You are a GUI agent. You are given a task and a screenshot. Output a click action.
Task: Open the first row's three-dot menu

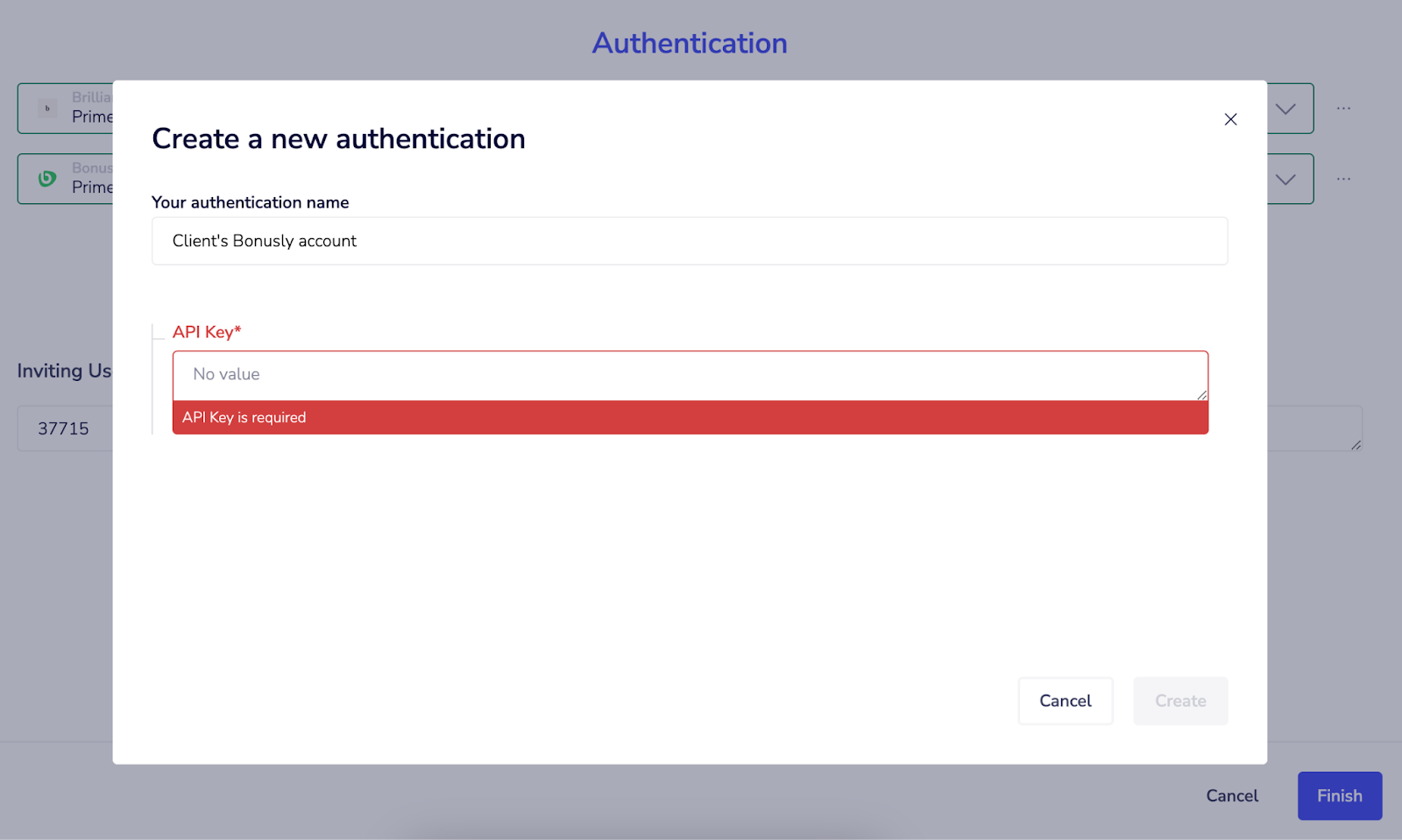point(1343,109)
